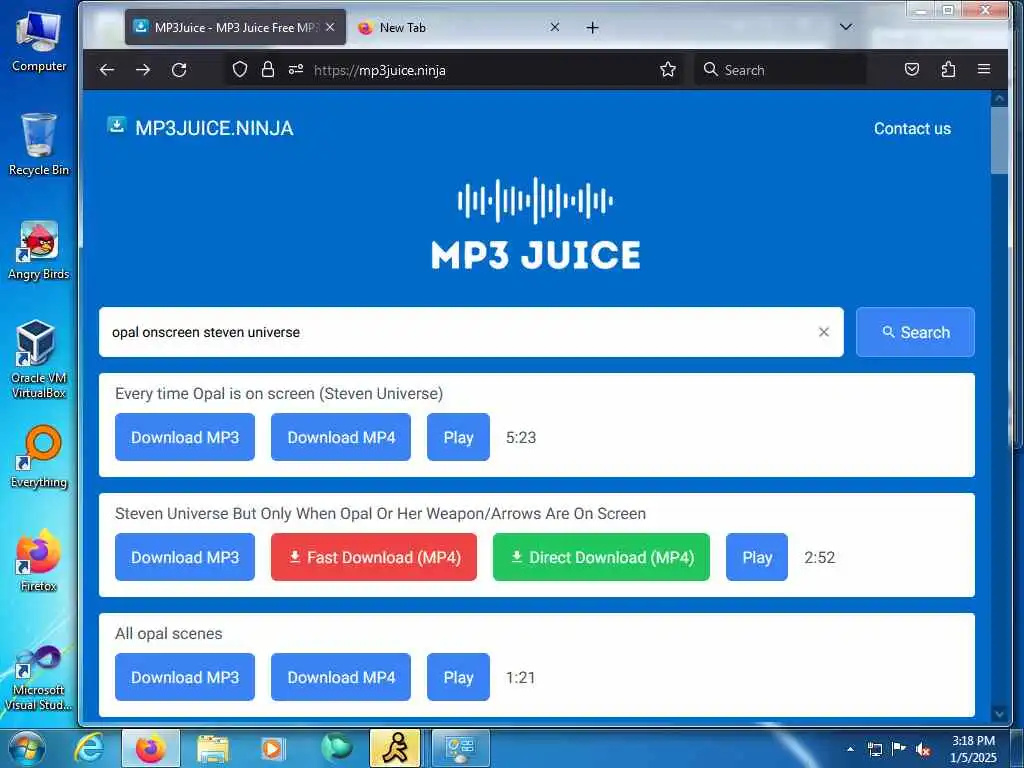1024x768 pixels.
Task: Go back with the browser back arrow
Action: click(x=107, y=70)
